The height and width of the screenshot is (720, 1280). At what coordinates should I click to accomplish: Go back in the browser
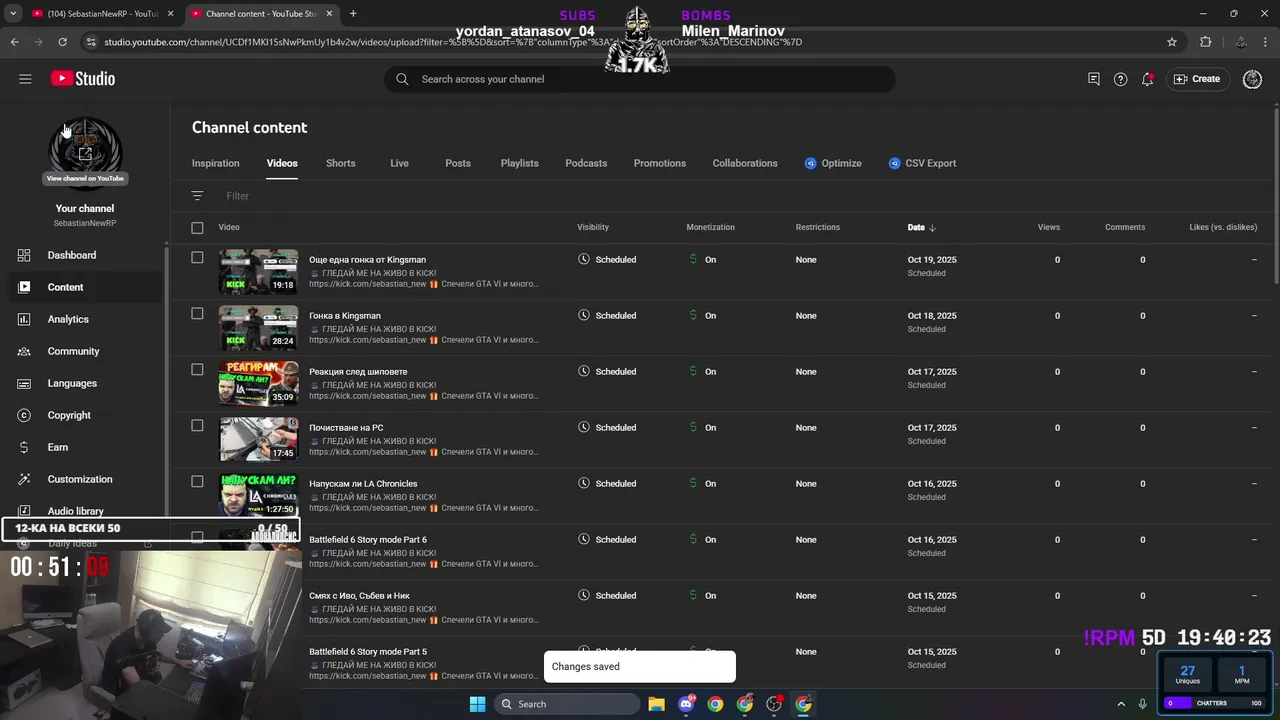click(x=14, y=42)
